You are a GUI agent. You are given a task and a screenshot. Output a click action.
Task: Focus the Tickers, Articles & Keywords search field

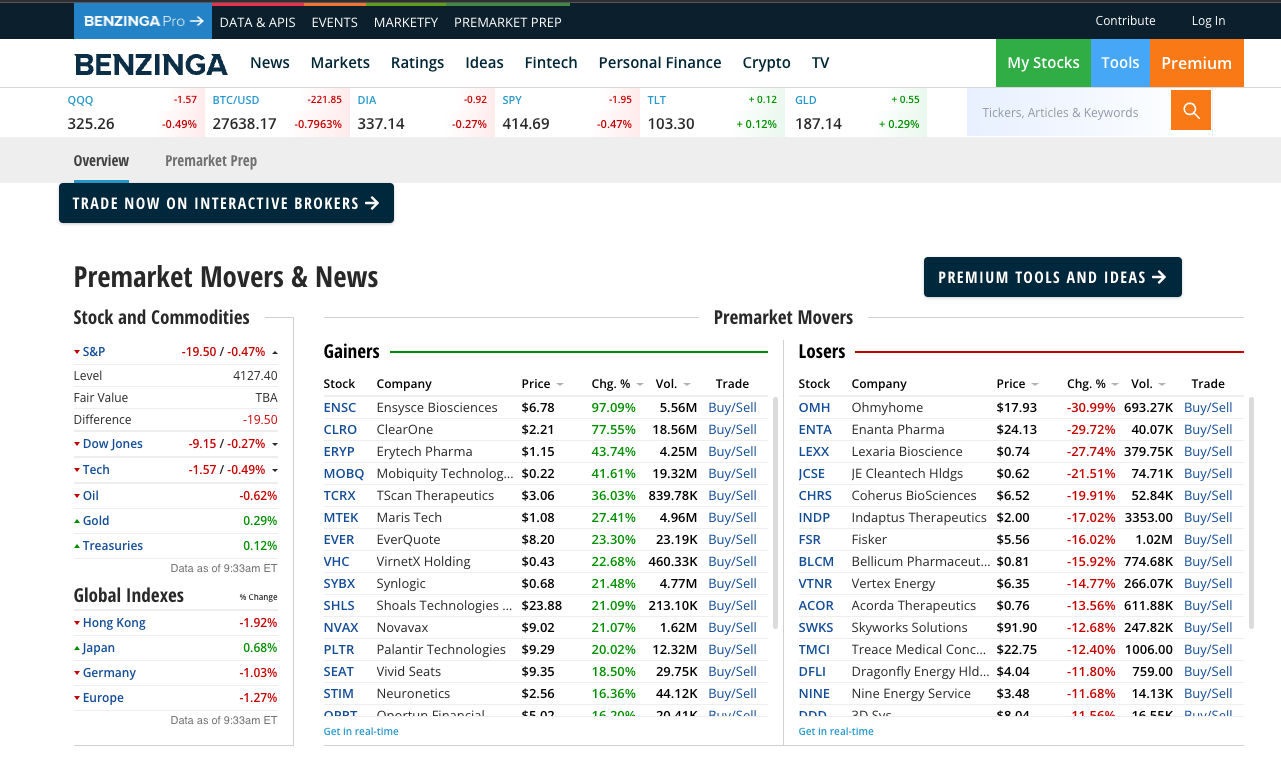[x=1068, y=112]
